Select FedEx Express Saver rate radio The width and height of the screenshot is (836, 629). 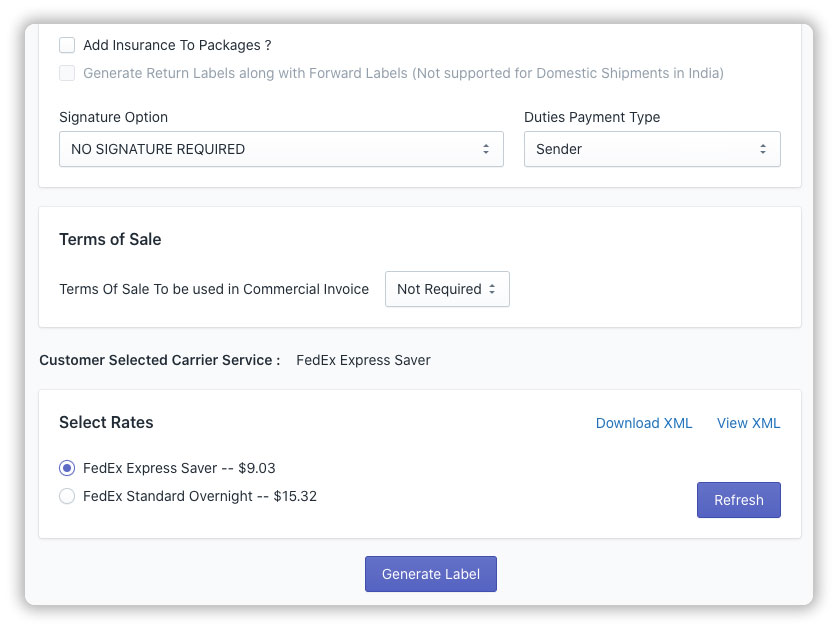[67, 468]
